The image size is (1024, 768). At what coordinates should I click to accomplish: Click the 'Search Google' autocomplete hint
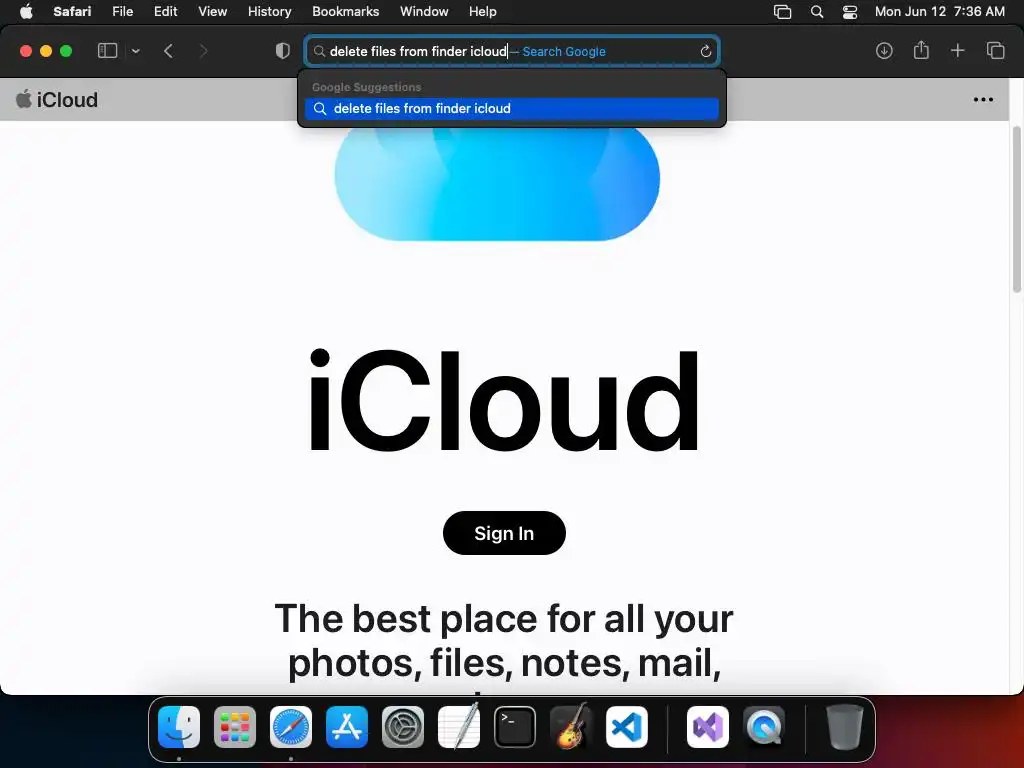564,52
